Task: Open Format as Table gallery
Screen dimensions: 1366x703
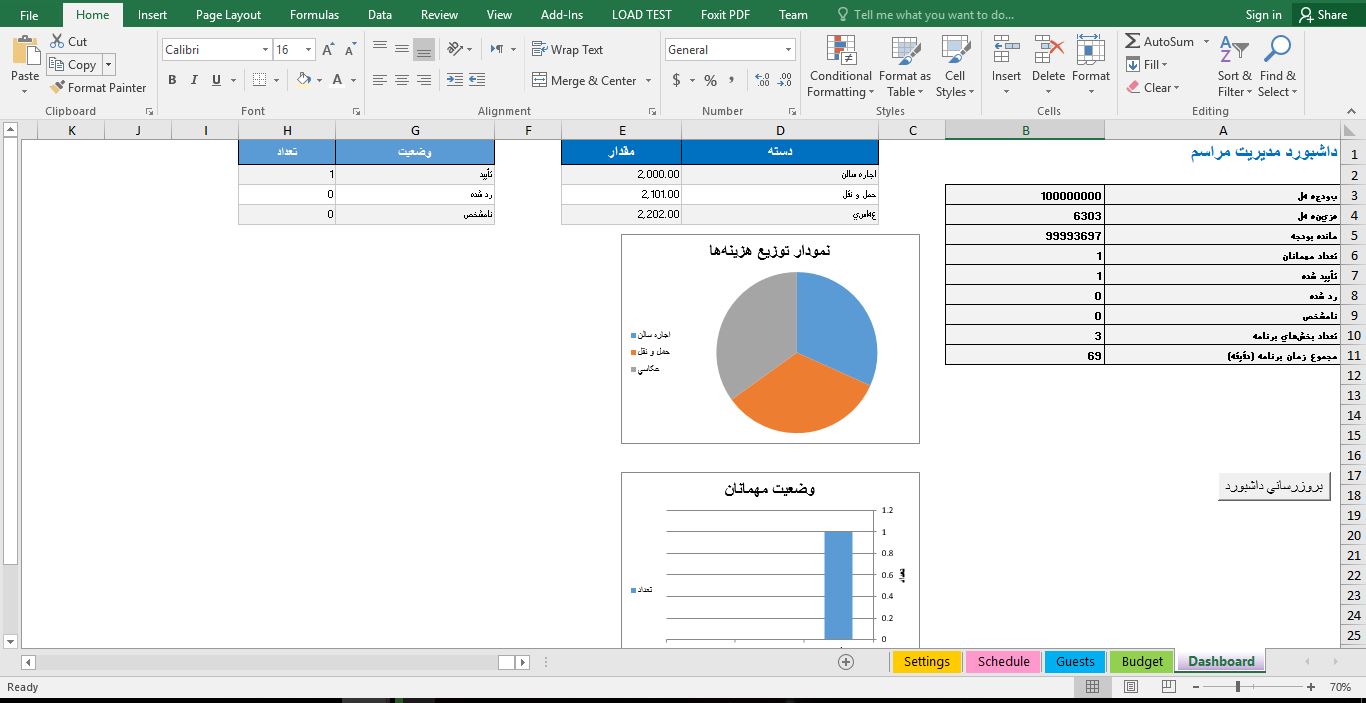Action: (x=904, y=67)
